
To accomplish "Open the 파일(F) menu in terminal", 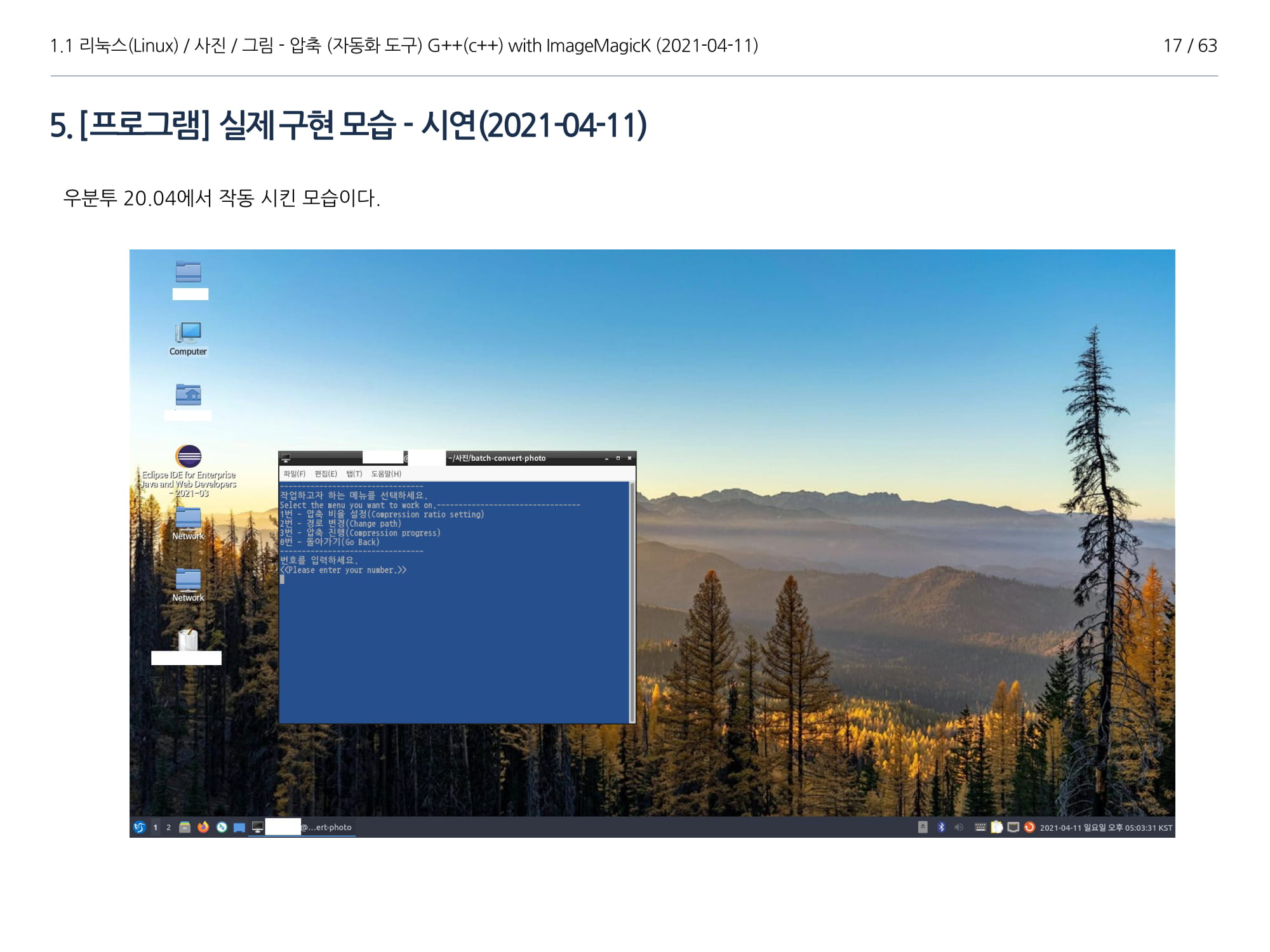I will click(294, 473).
